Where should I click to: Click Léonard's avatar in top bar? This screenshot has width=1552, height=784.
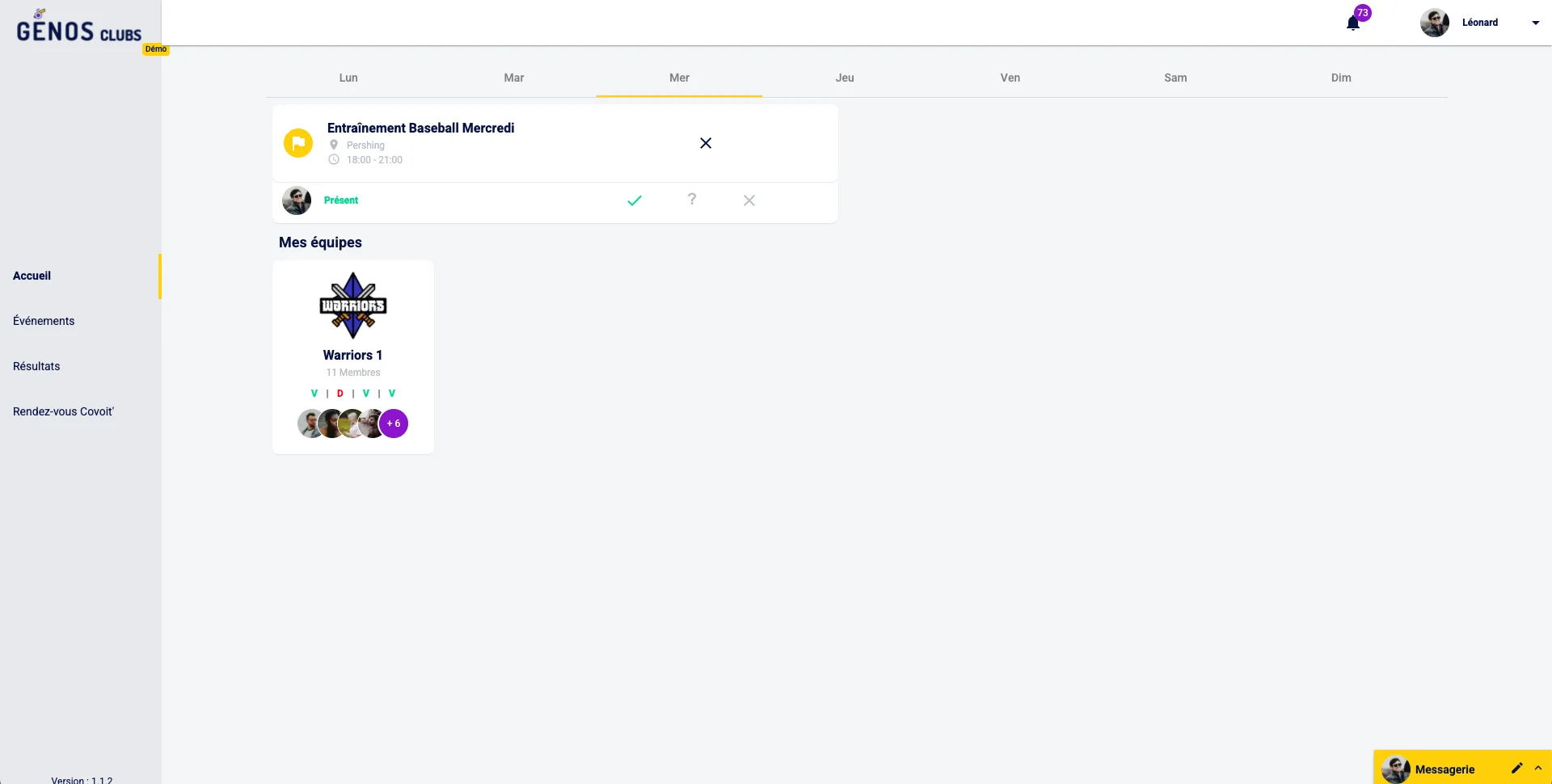coord(1434,23)
